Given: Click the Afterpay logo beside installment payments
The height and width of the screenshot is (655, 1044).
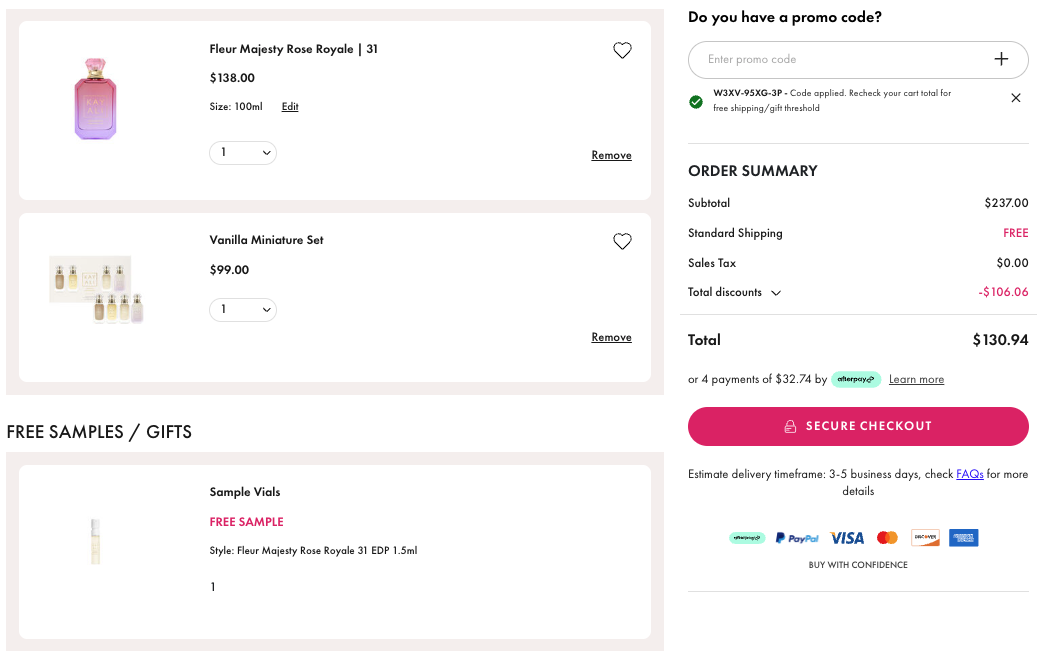Looking at the screenshot, I should [855, 380].
